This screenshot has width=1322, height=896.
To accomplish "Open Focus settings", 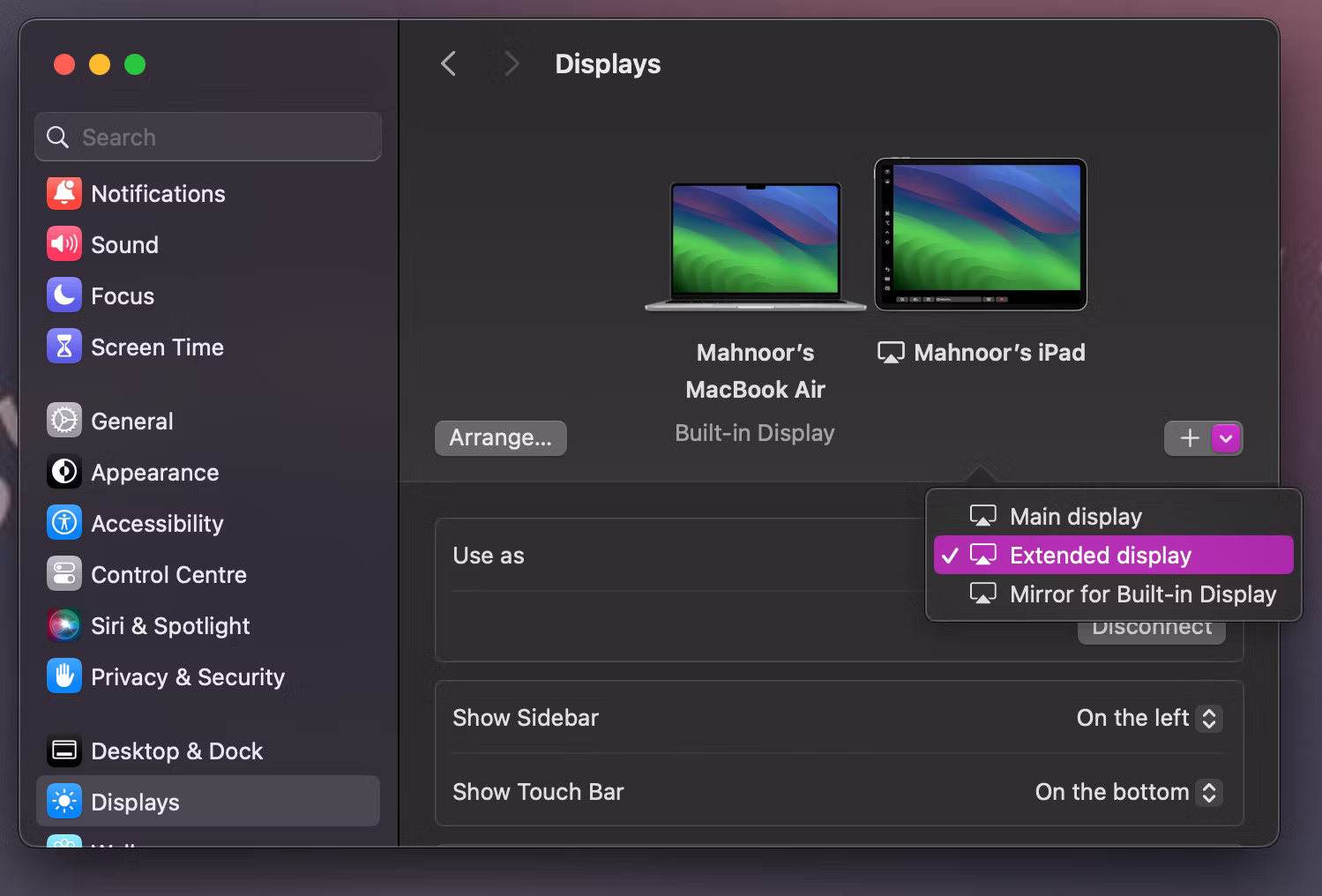I will pyautogui.click(x=122, y=295).
